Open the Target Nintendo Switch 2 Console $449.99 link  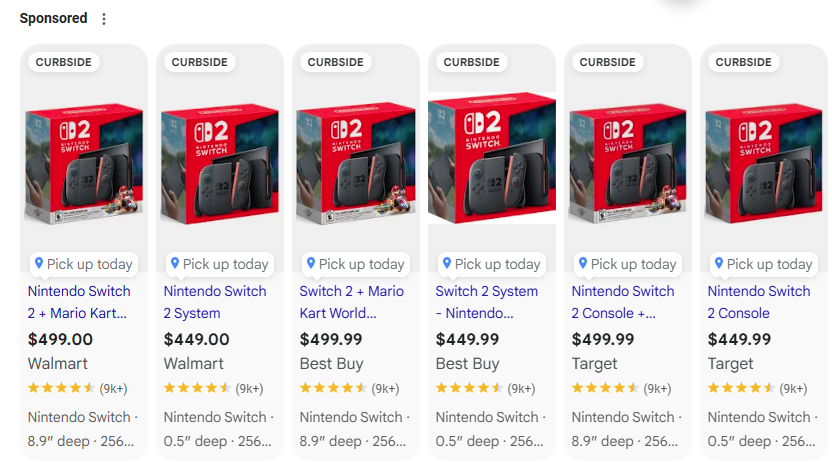pyautogui.click(x=759, y=302)
